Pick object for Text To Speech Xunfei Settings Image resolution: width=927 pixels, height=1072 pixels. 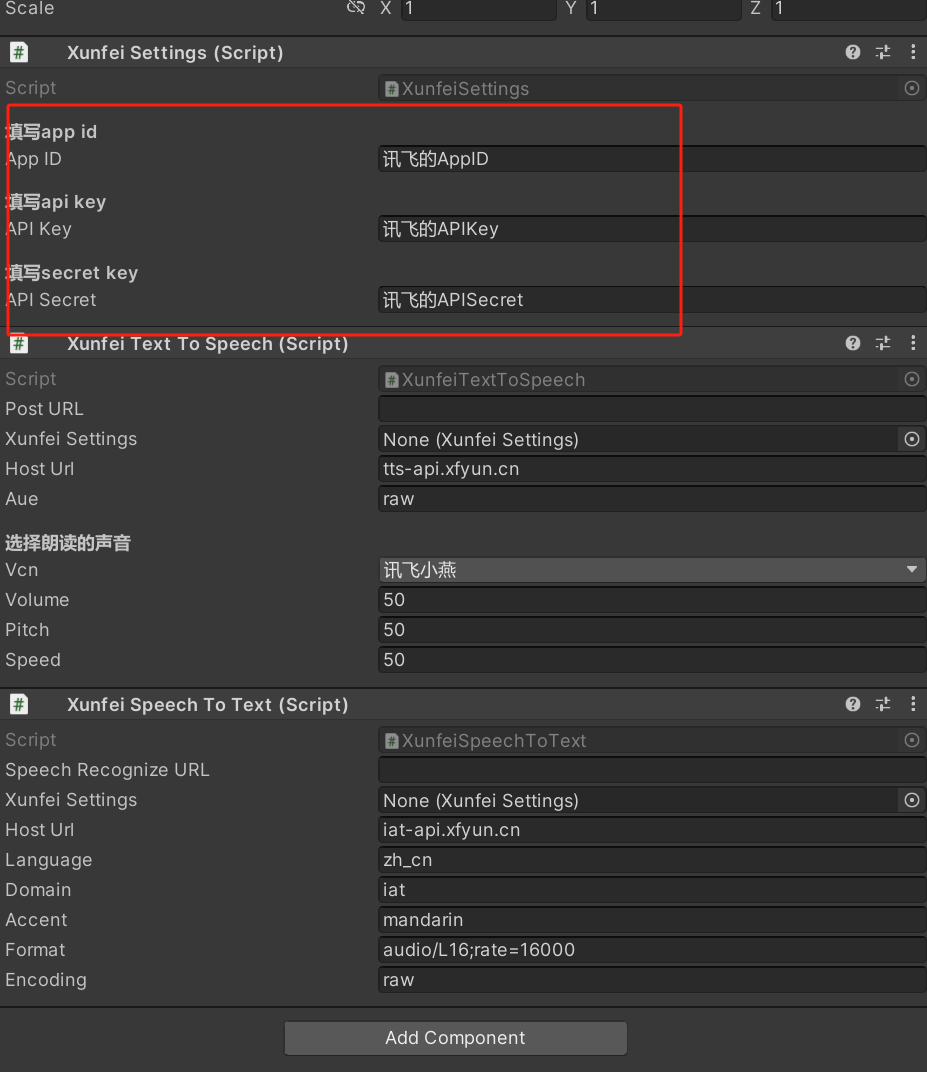(912, 439)
